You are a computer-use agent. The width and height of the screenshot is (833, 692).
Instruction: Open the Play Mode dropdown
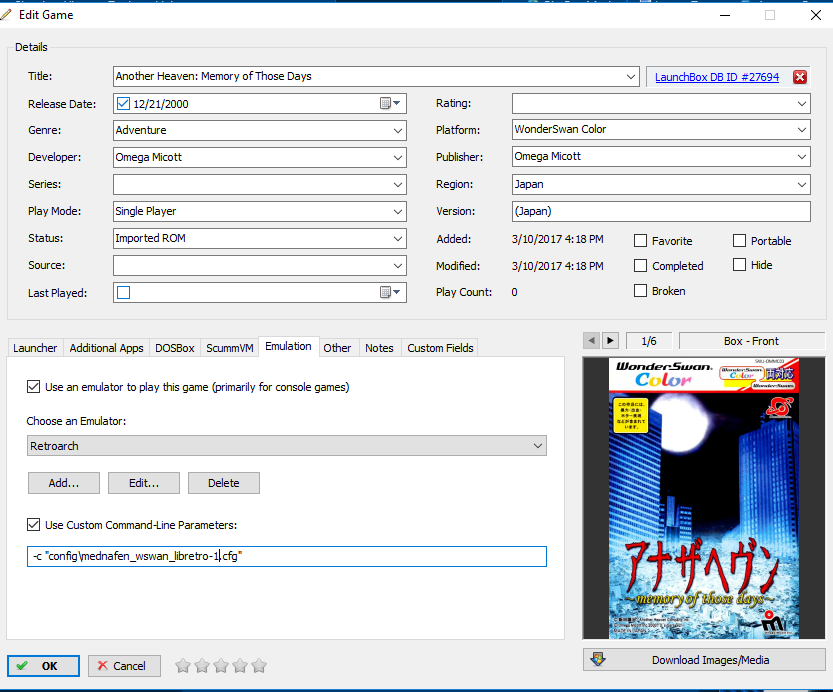click(x=398, y=211)
